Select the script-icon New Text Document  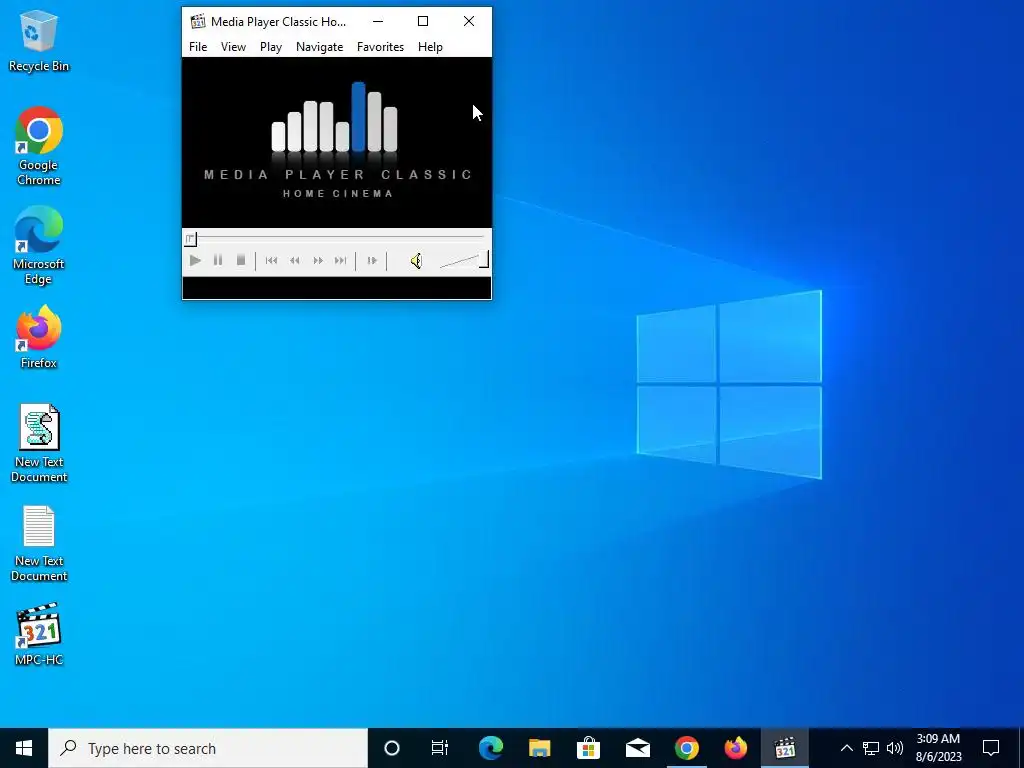(x=39, y=443)
